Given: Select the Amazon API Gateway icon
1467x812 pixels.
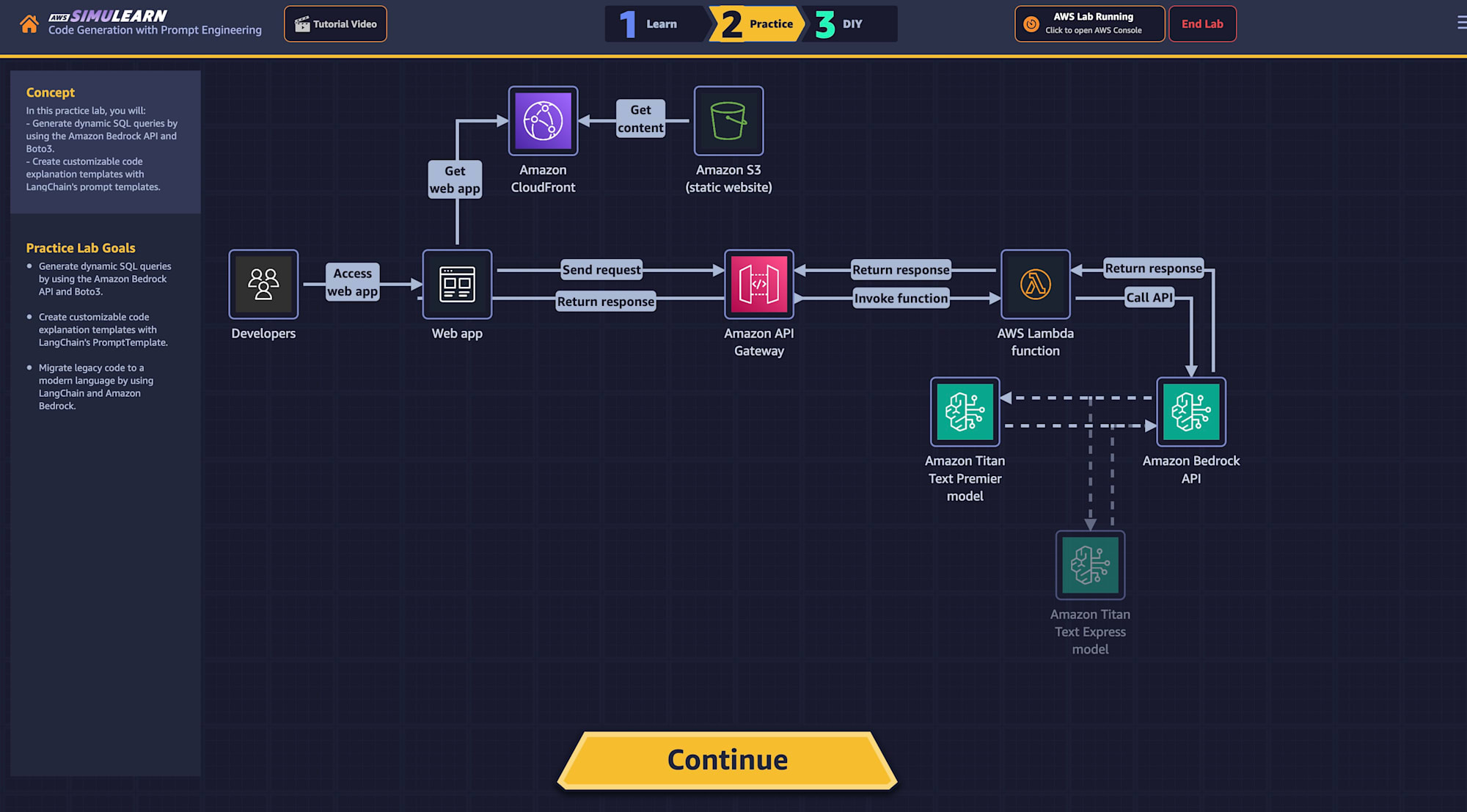Looking at the screenshot, I should pyautogui.click(x=759, y=284).
